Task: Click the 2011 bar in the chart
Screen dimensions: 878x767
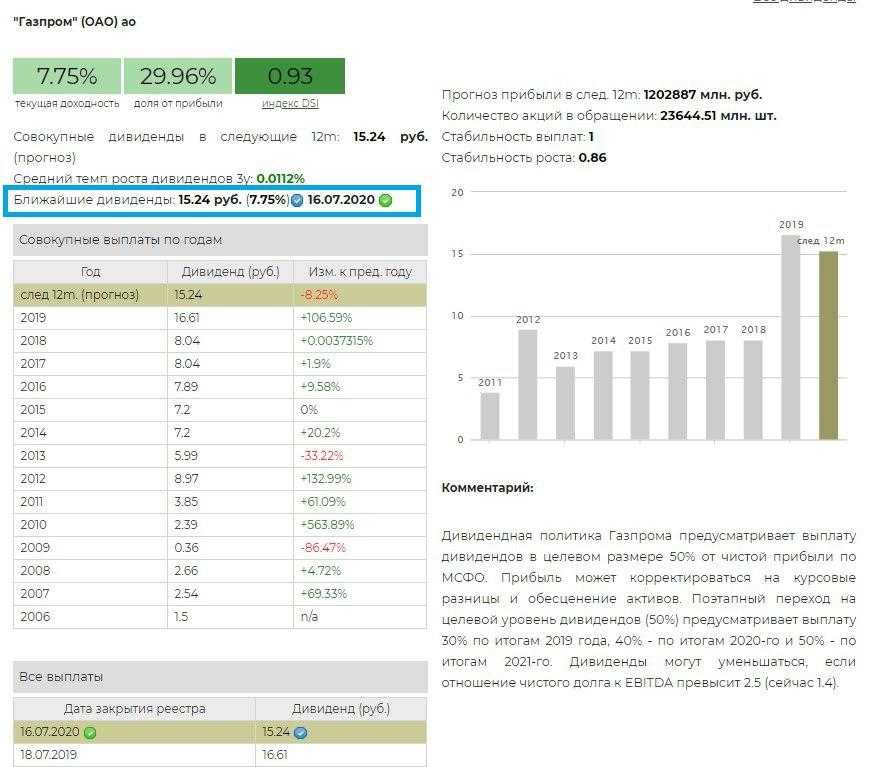Action: (490, 416)
